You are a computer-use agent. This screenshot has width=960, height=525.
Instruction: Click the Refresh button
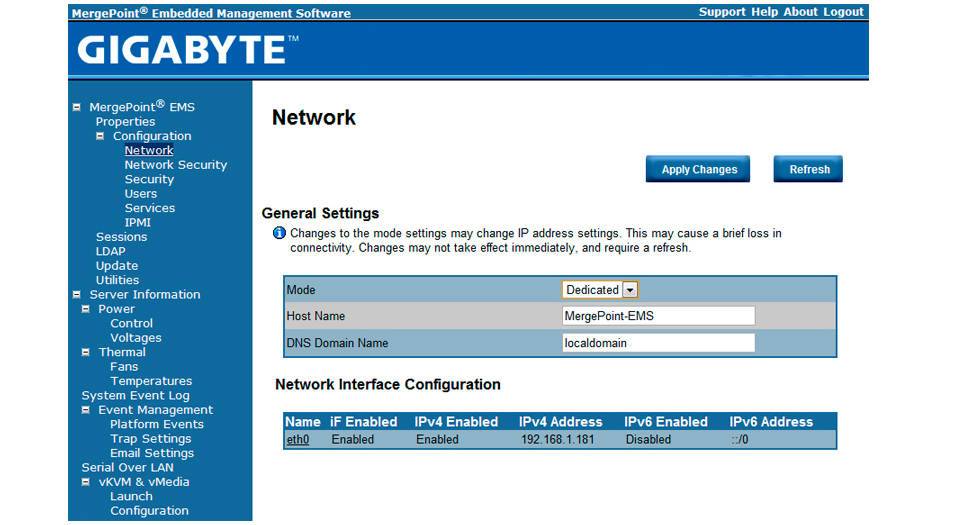(x=808, y=169)
